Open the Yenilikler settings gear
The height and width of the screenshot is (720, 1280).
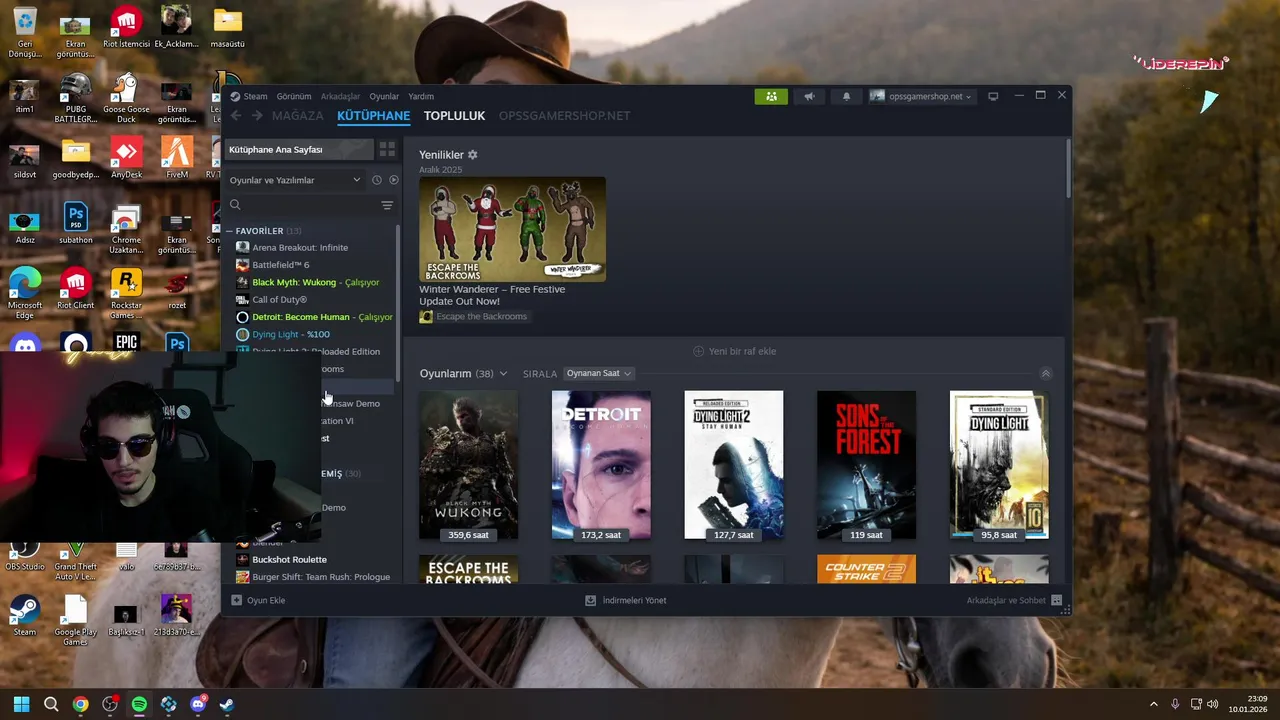coord(473,155)
